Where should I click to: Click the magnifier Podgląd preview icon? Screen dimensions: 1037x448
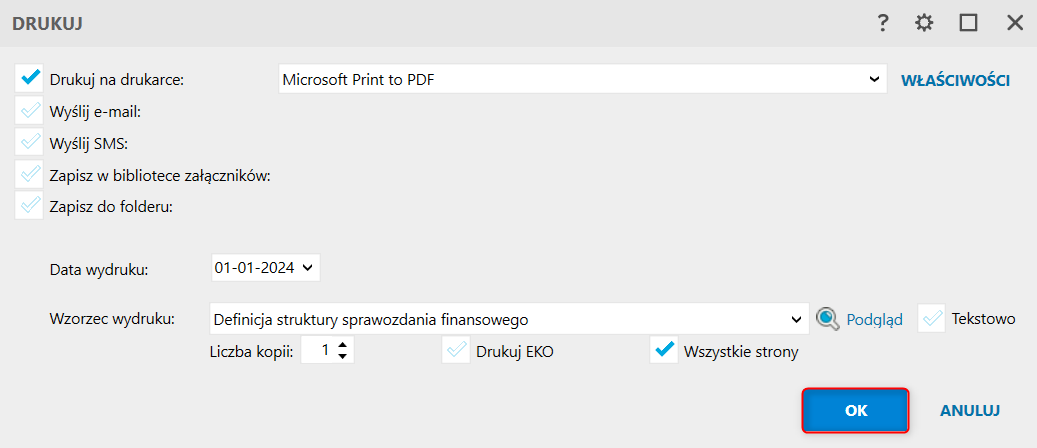[827, 319]
